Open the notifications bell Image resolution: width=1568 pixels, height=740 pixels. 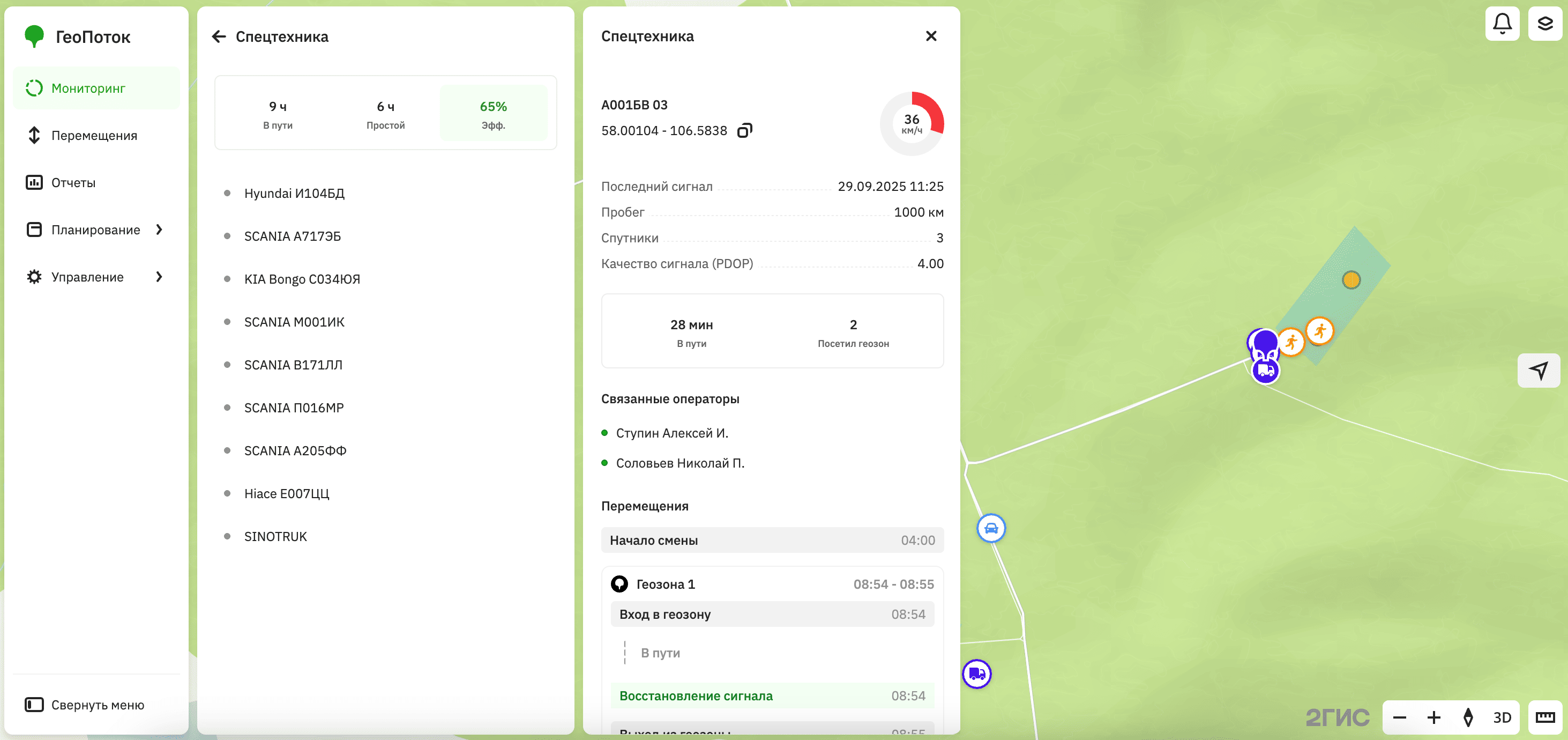tap(1502, 23)
